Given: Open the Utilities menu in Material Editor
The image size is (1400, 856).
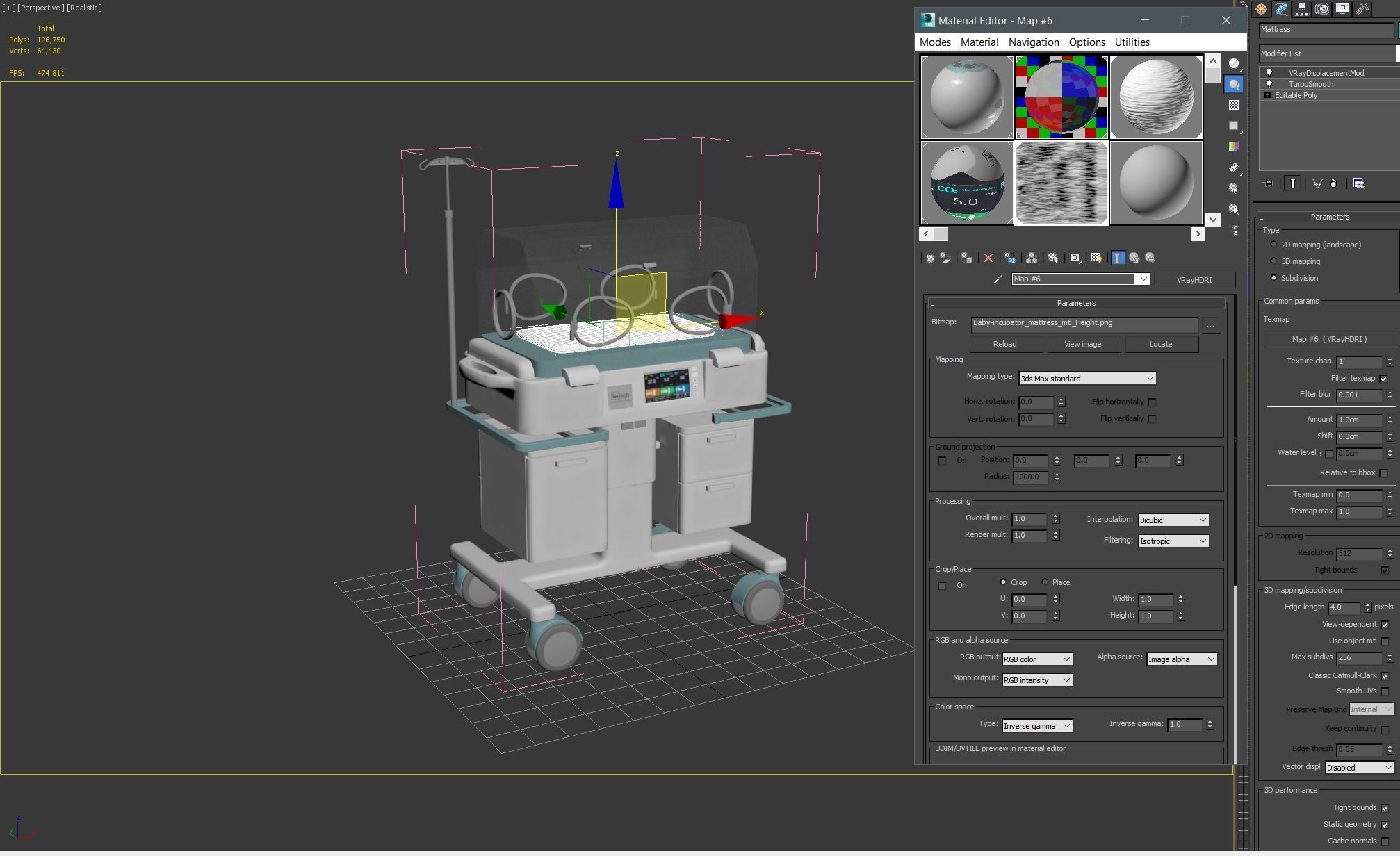Looking at the screenshot, I should pos(1132,42).
